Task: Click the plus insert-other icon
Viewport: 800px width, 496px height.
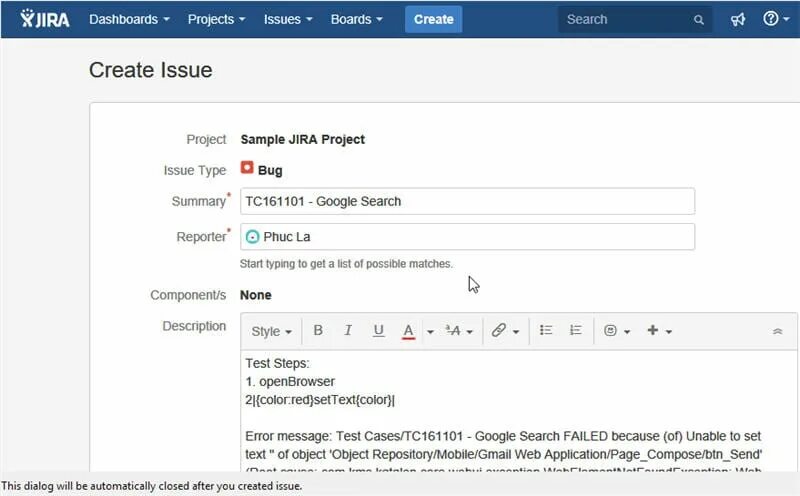Action: pyautogui.click(x=653, y=330)
